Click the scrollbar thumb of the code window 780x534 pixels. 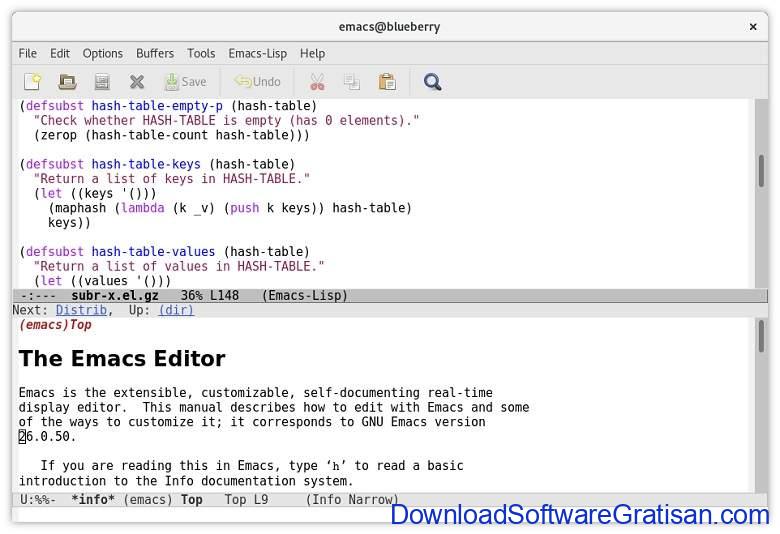point(761,171)
